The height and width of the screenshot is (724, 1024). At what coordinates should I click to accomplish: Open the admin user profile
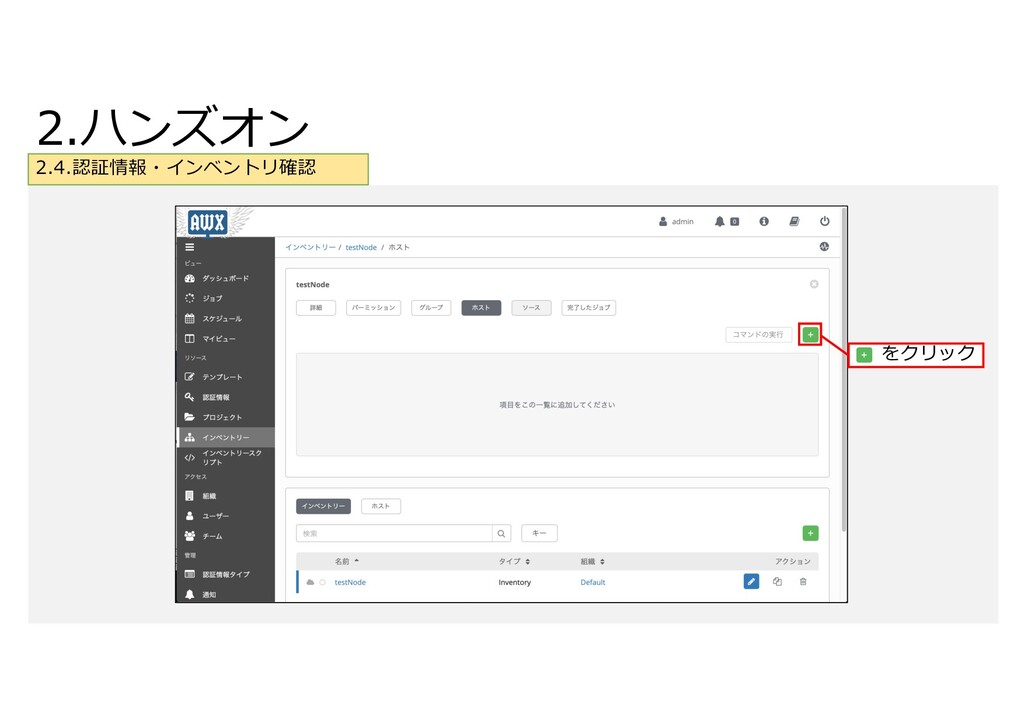(676, 222)
